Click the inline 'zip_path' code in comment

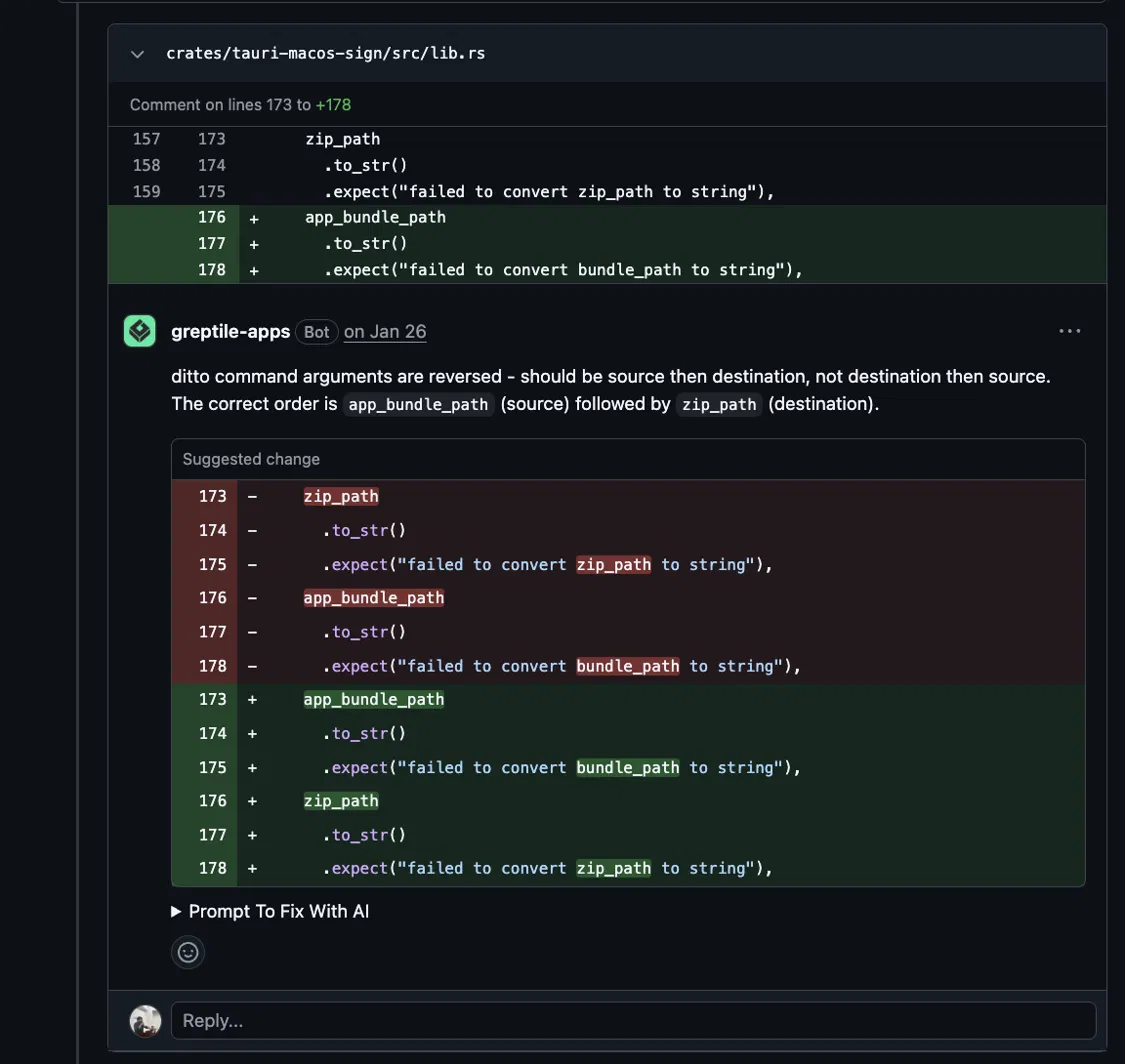[x=719, y=405]
